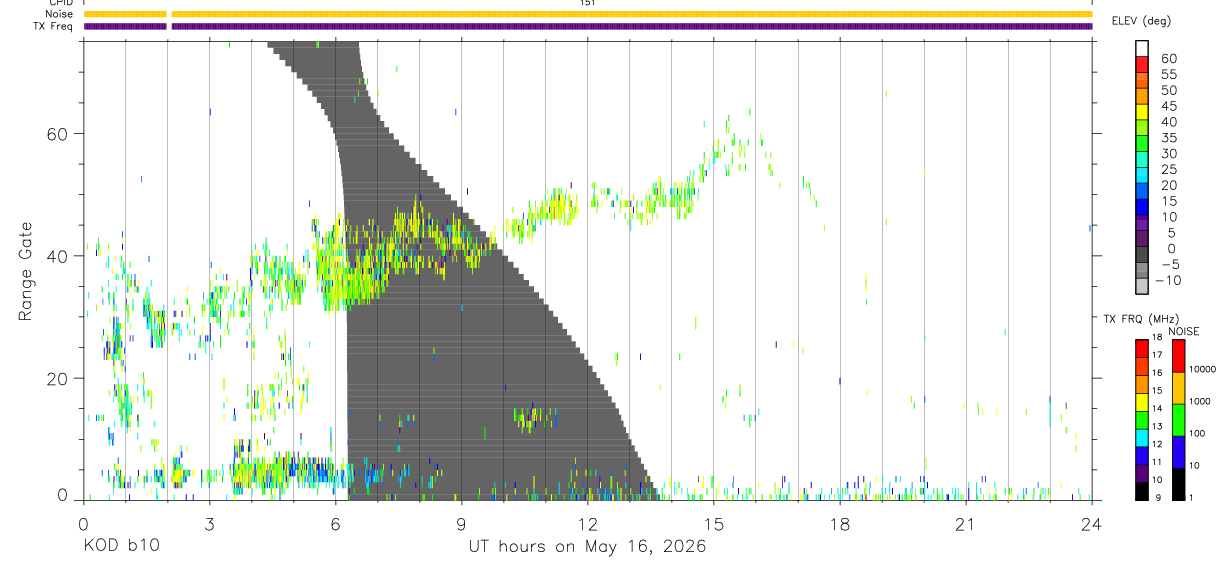Click the '6' tick on UT hours axis
The image size is (1228, 567).
tap(336, 523)
